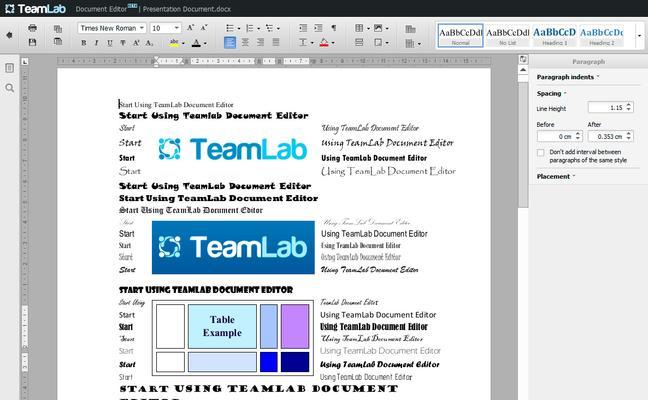
Task: Open the left sidebar document panel icon
Action: click(9, 68)
